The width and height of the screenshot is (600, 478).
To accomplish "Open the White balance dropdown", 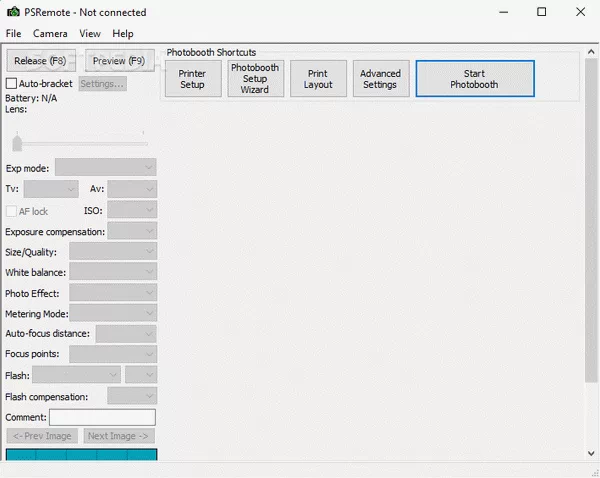I will coord(113,272).
